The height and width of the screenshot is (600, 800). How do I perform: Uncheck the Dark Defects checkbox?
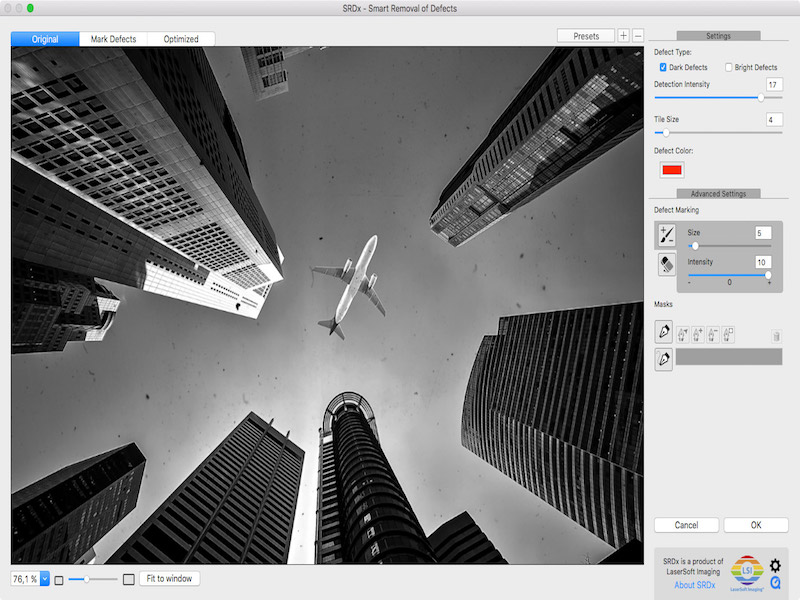[x=663, y=67]
